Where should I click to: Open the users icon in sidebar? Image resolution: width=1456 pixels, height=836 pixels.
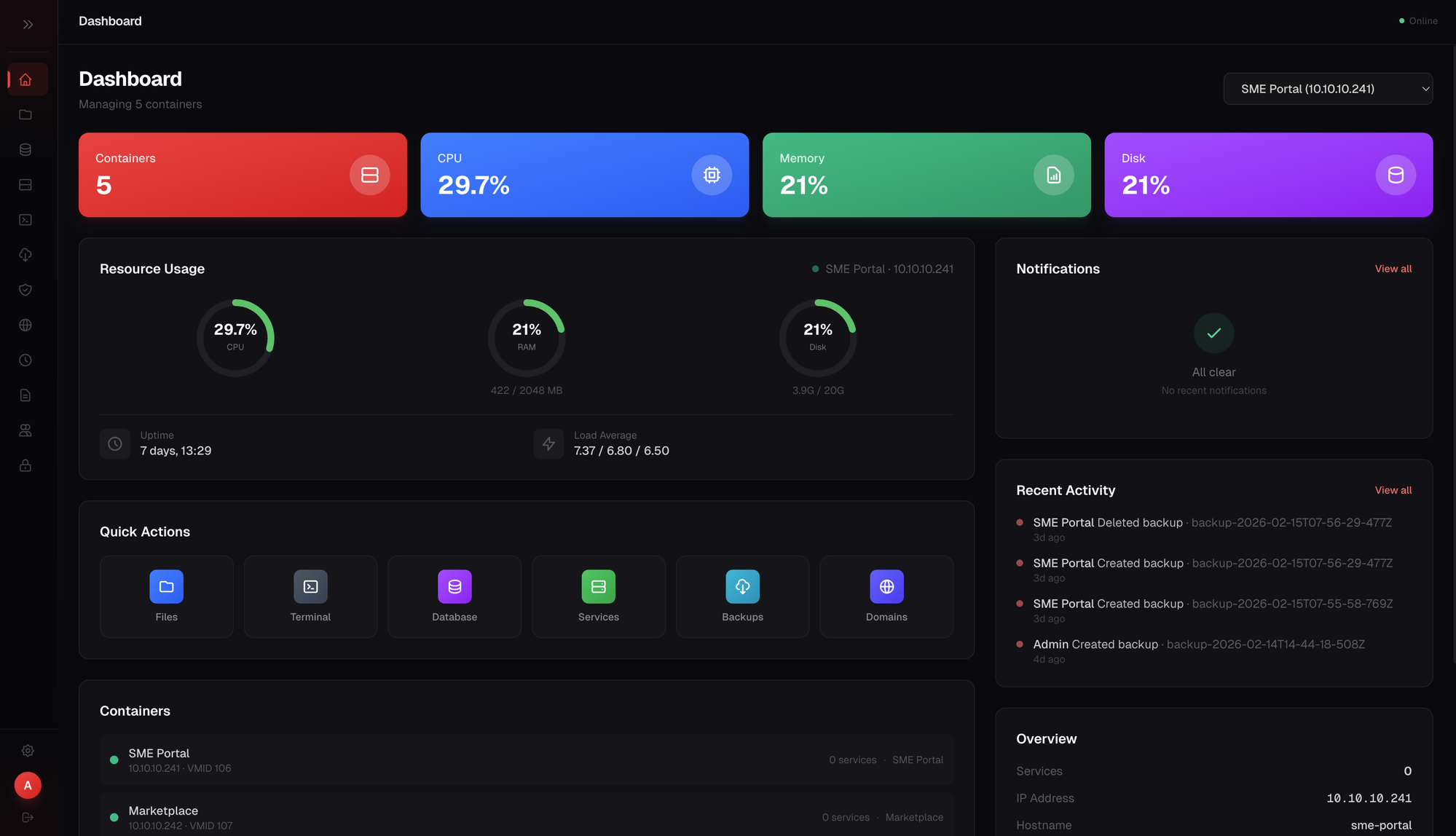[25, 430]
